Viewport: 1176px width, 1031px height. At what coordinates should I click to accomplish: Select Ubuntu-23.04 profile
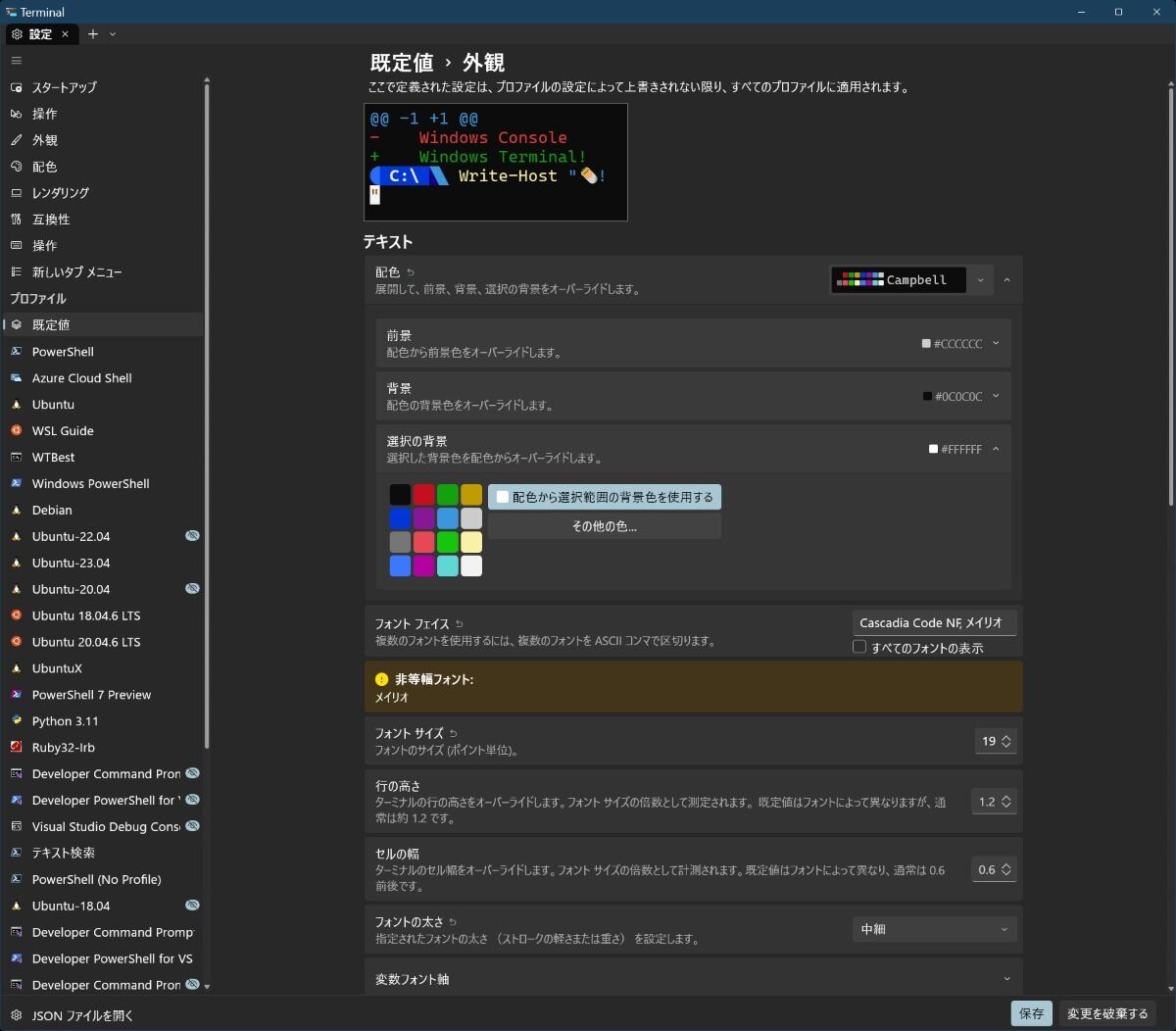click(x=104, y=563)
